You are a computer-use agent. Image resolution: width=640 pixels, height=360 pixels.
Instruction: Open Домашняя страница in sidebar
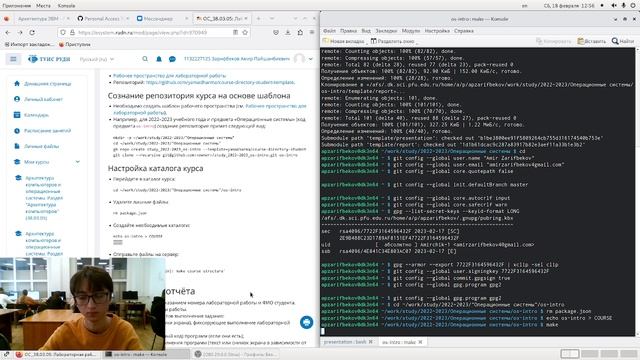coord(47,84)
